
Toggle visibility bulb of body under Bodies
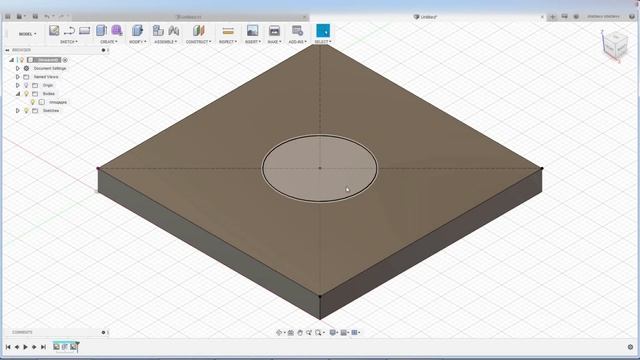click(x=33, y=102)
